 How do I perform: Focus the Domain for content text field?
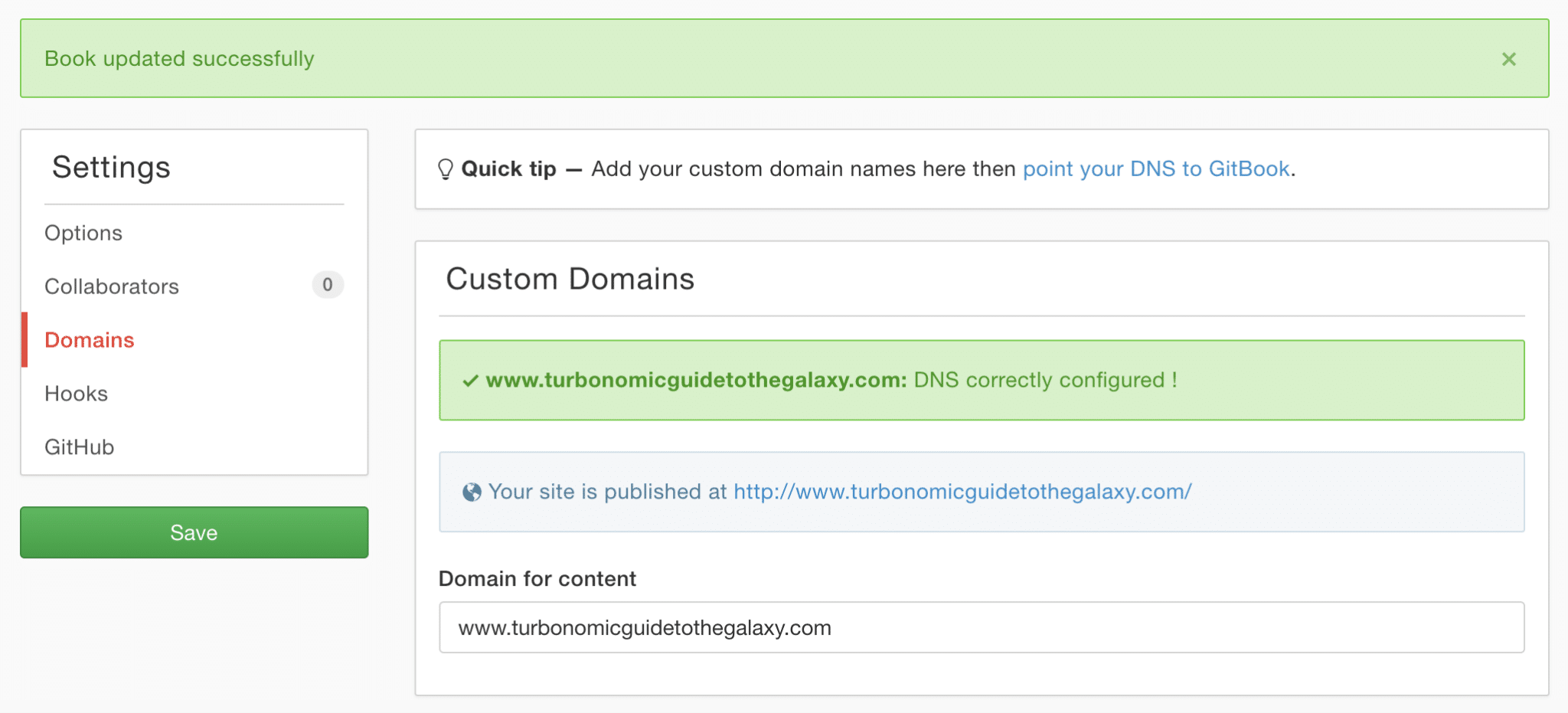(981, 627)
